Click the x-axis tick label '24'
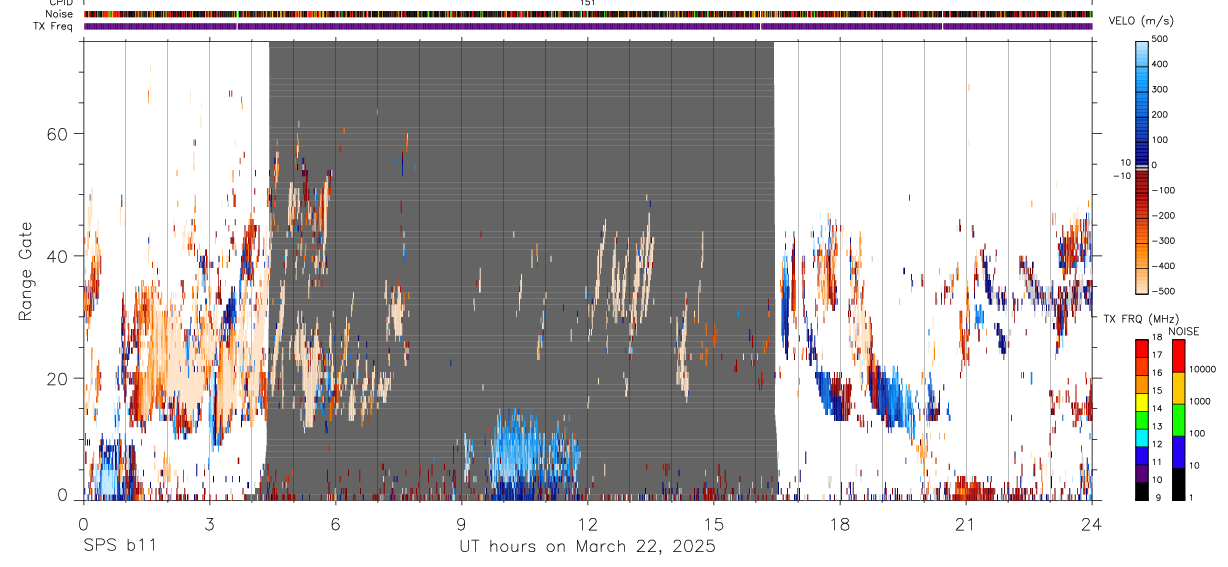This screenshot has height=567, width=1228. coord(1091,523)
